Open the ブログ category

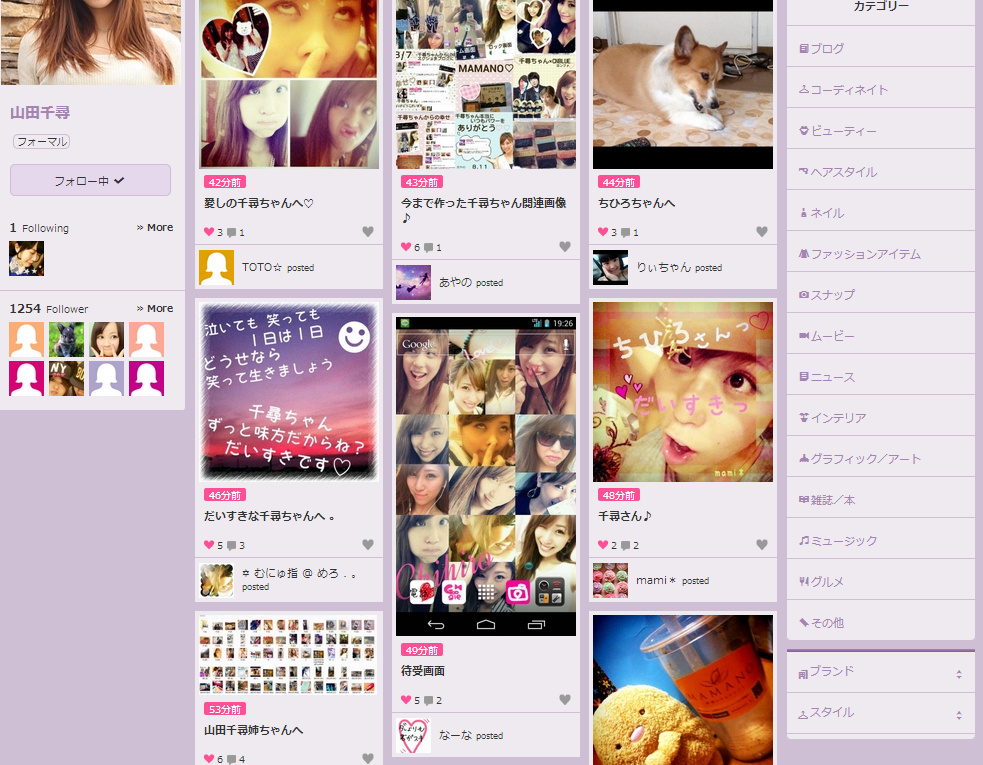880,48
